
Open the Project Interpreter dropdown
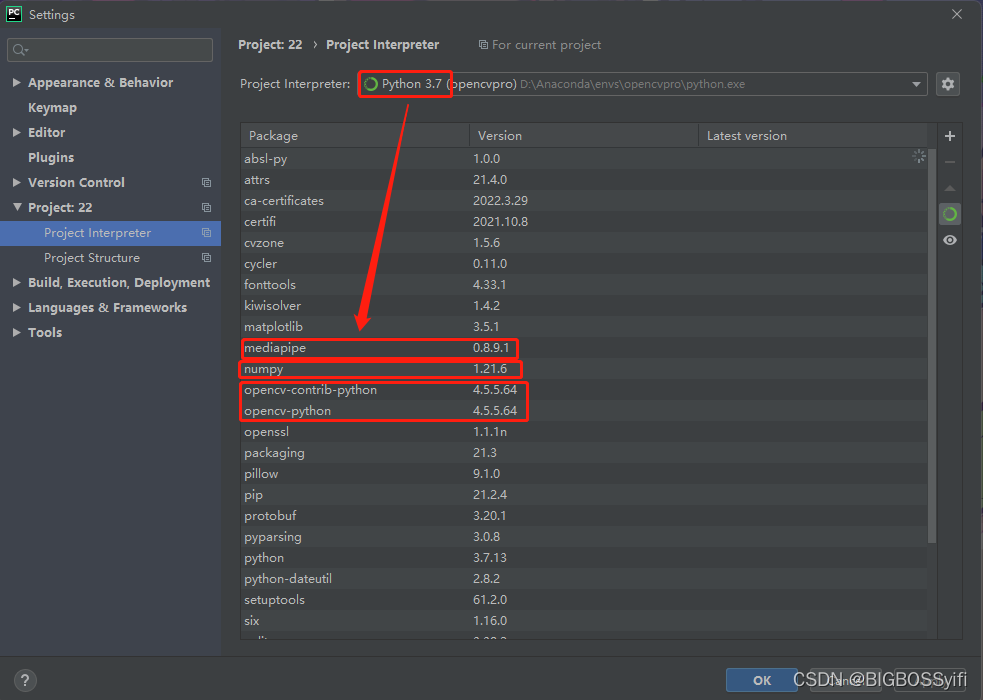tap(916, 84)
